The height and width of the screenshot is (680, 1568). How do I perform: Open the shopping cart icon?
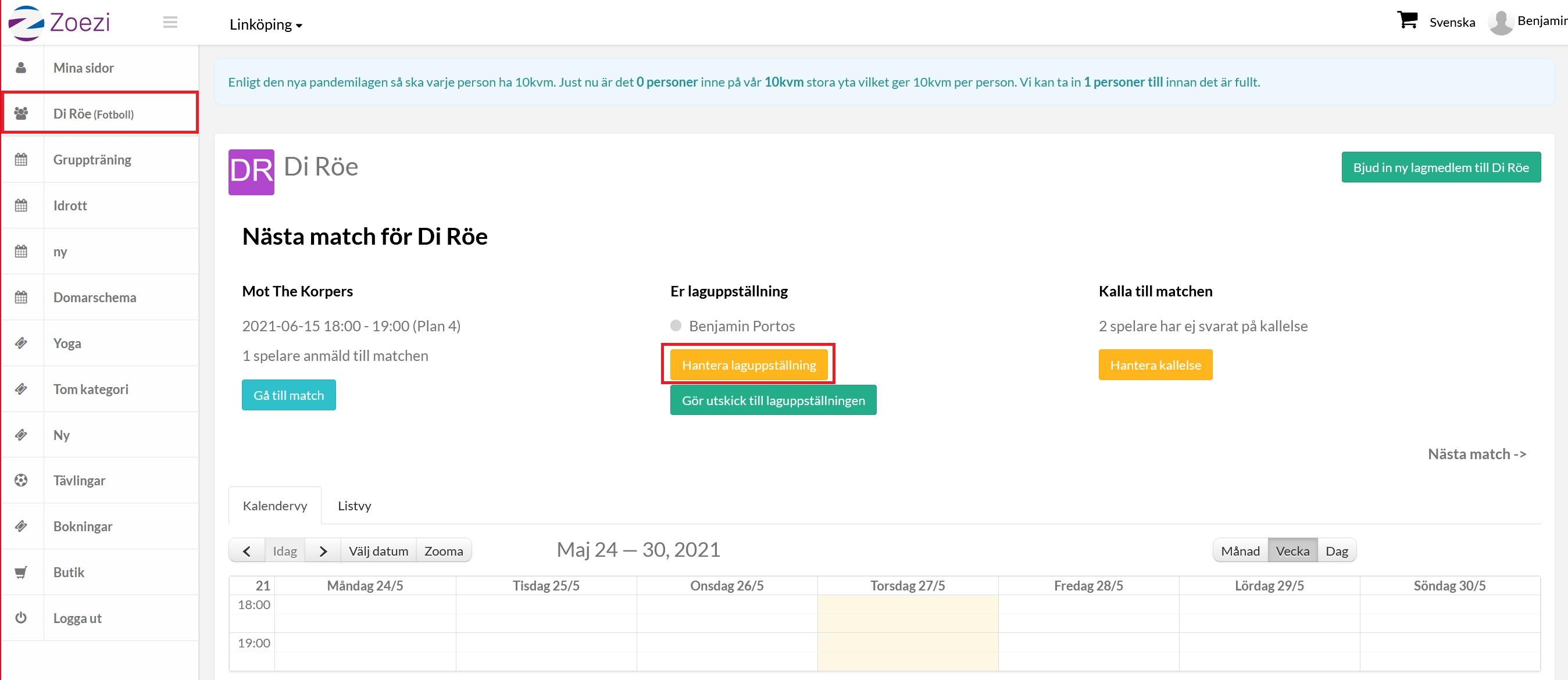click(1406, 20)
